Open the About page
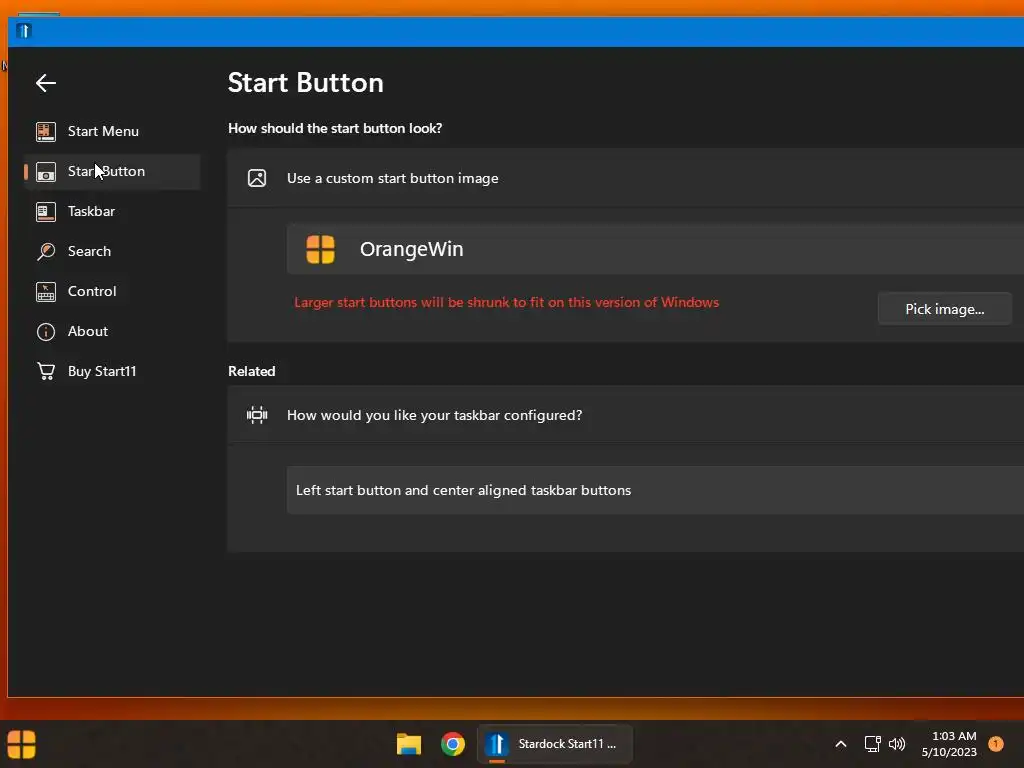Image resolution: width=1024 pixels, height=768 pixels. [x=112, y=331]
